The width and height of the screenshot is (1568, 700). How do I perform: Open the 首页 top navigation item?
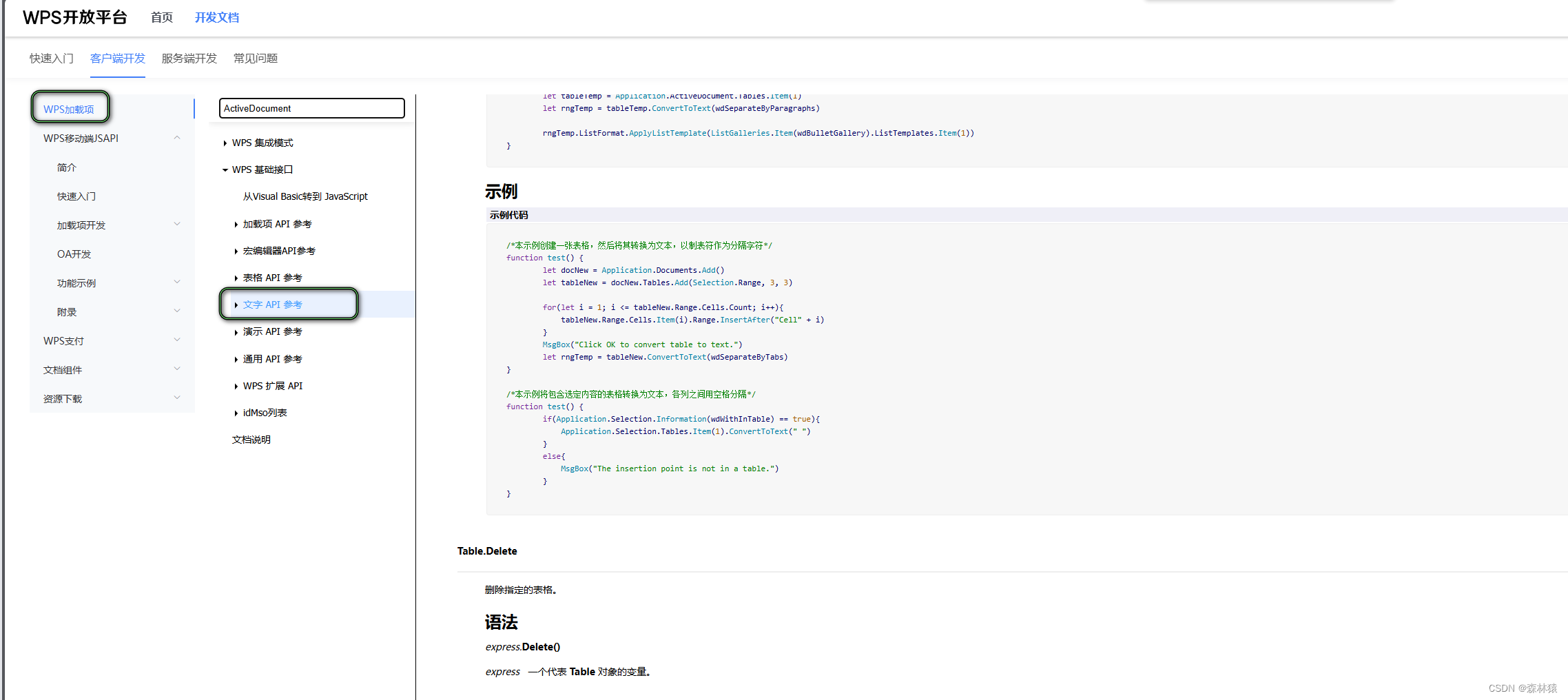[x=162, y=17]
